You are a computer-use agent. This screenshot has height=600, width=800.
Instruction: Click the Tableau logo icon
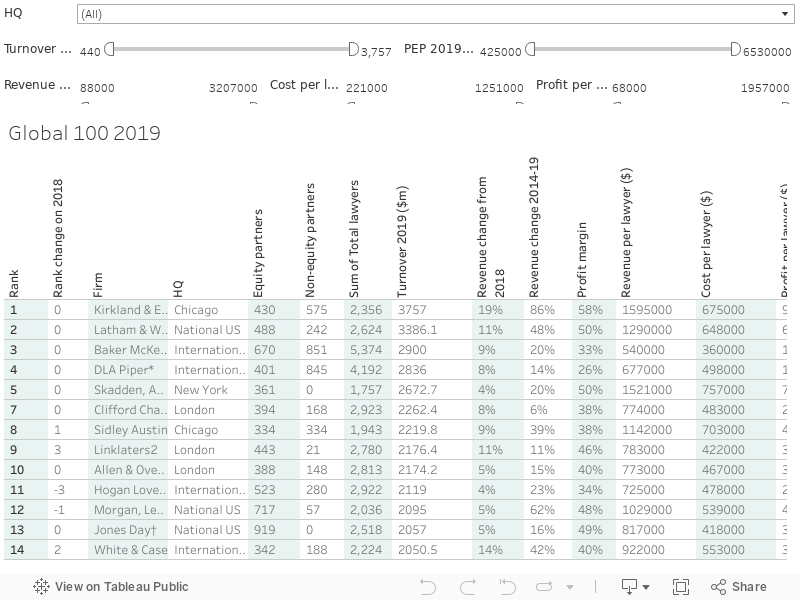42,587
